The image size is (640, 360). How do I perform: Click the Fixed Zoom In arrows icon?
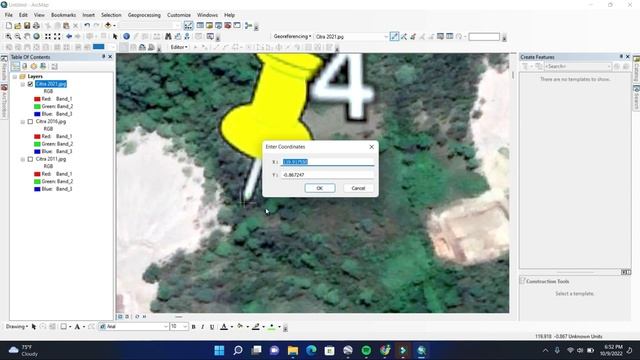coord(48,37)
